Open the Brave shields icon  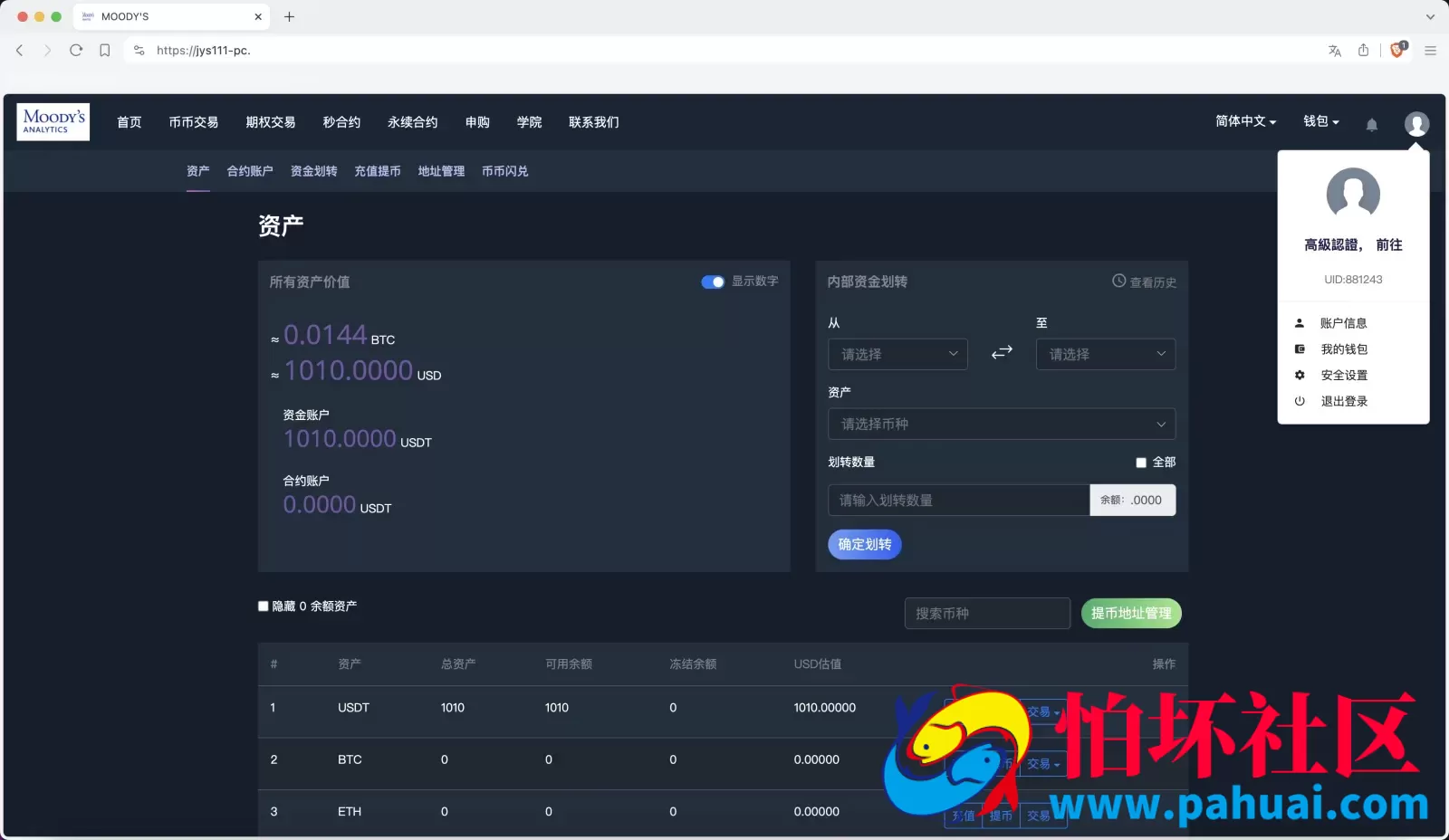point(1398,50)
